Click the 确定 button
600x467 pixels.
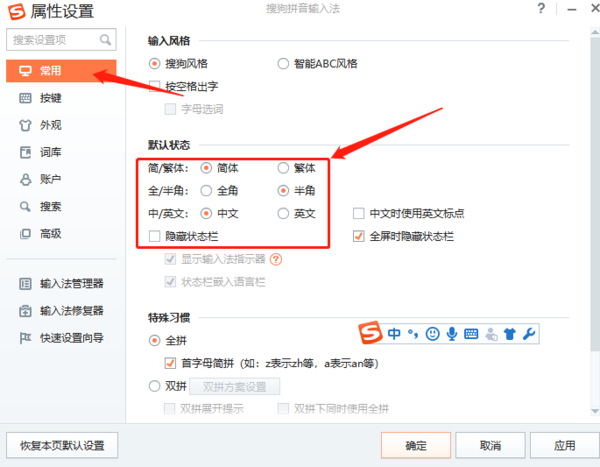click(x=416, y=445)
